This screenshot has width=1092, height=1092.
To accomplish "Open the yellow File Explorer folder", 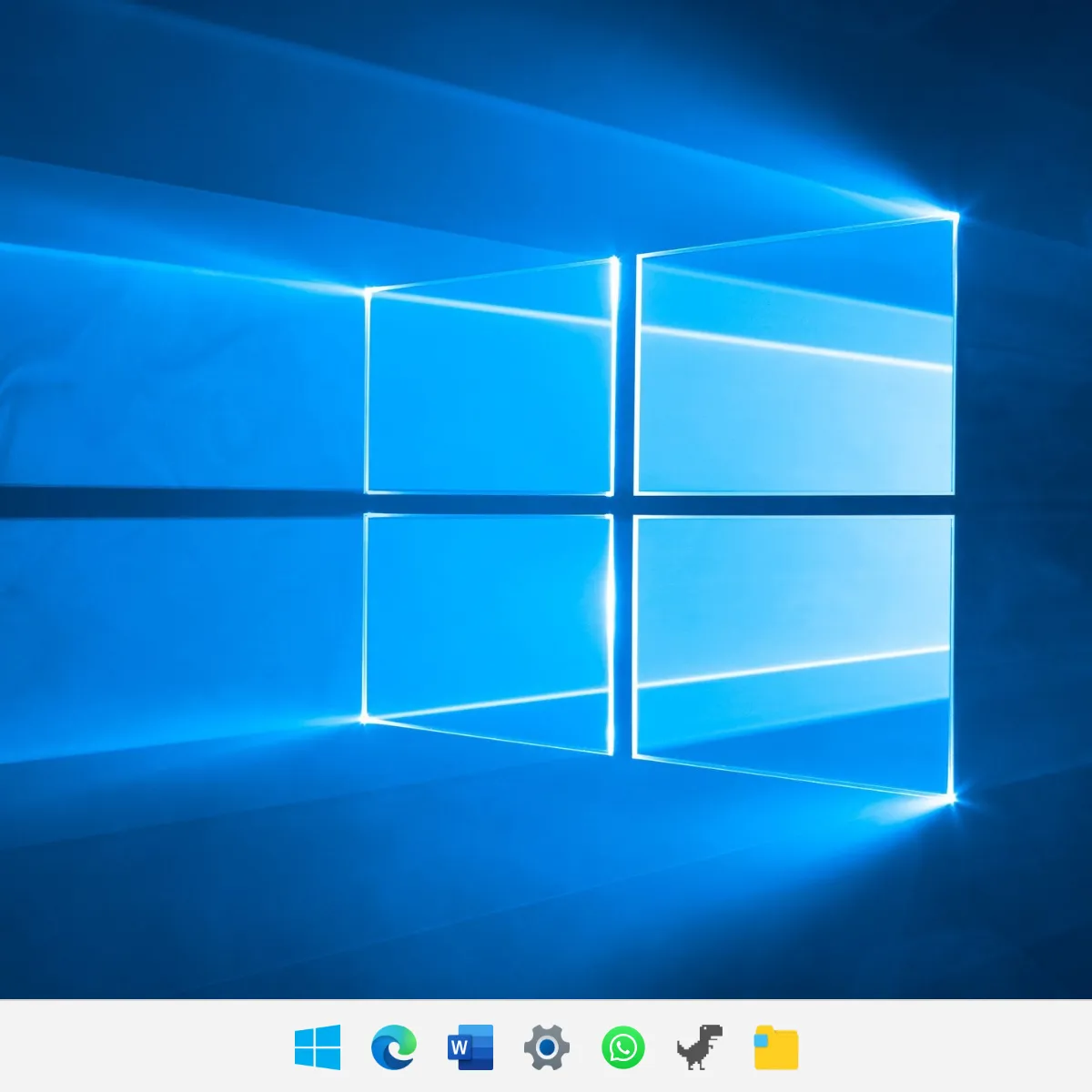I will pos(776,1047).
